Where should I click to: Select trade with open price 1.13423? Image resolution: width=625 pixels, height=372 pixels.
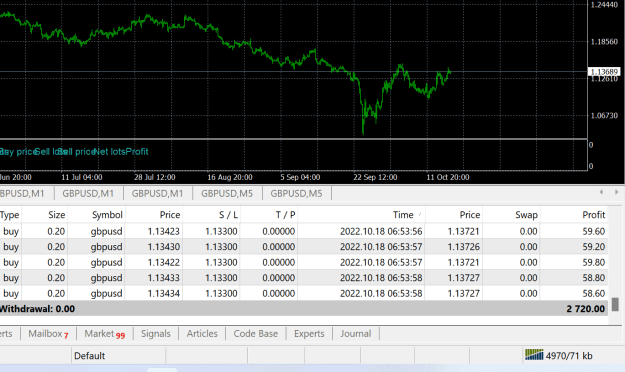(304, 231)
